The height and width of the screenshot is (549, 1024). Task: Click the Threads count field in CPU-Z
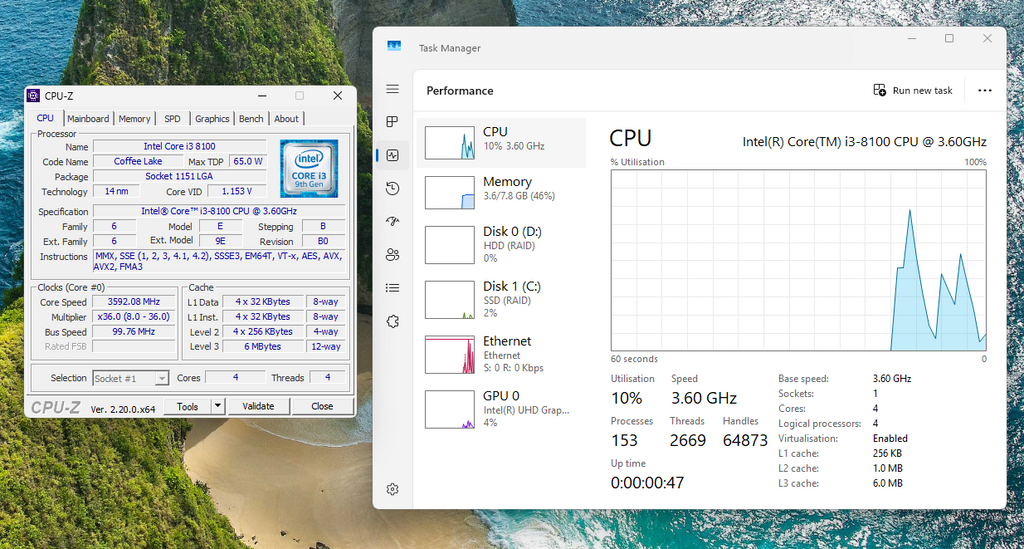point(328,377)
